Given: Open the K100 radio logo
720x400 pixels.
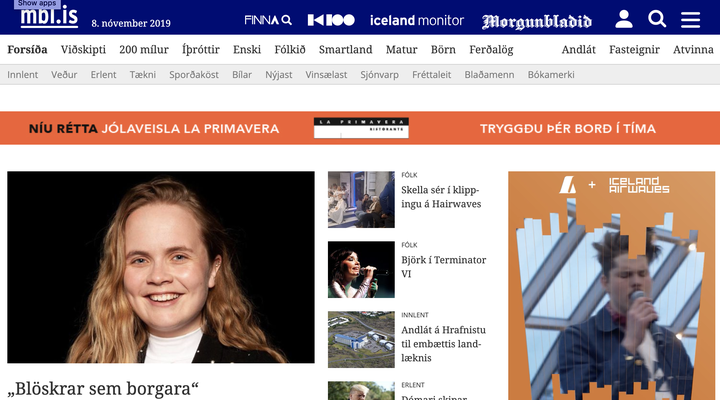Looking at the screenshot, I should [x=331, y=20].
